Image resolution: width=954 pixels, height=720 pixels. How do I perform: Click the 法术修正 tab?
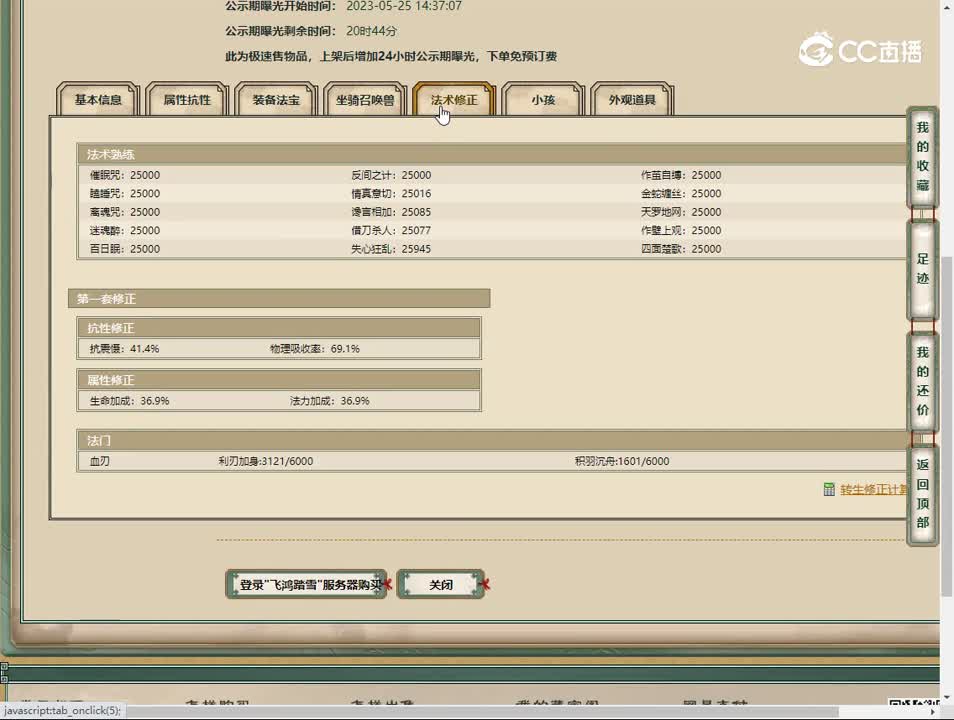(x=454, y=100)
